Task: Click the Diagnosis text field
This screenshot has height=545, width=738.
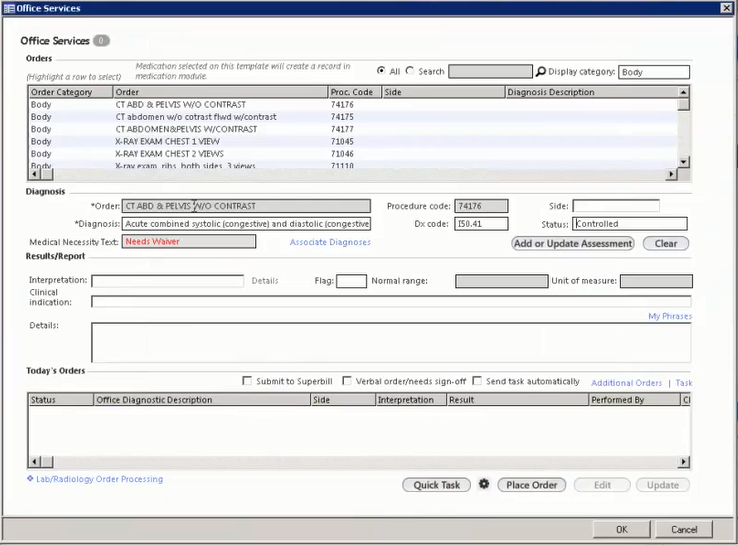Action: (246, 224)
